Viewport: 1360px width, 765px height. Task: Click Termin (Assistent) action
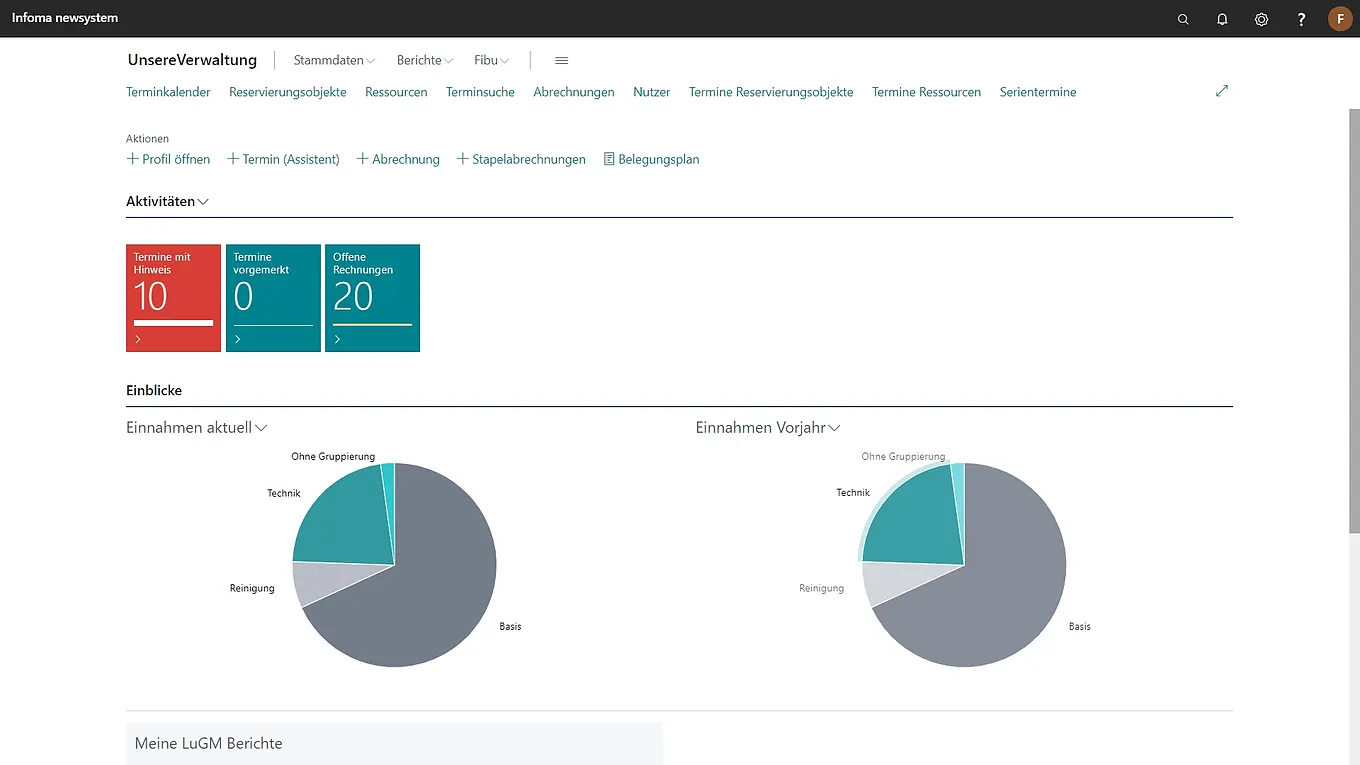[283, 159]
